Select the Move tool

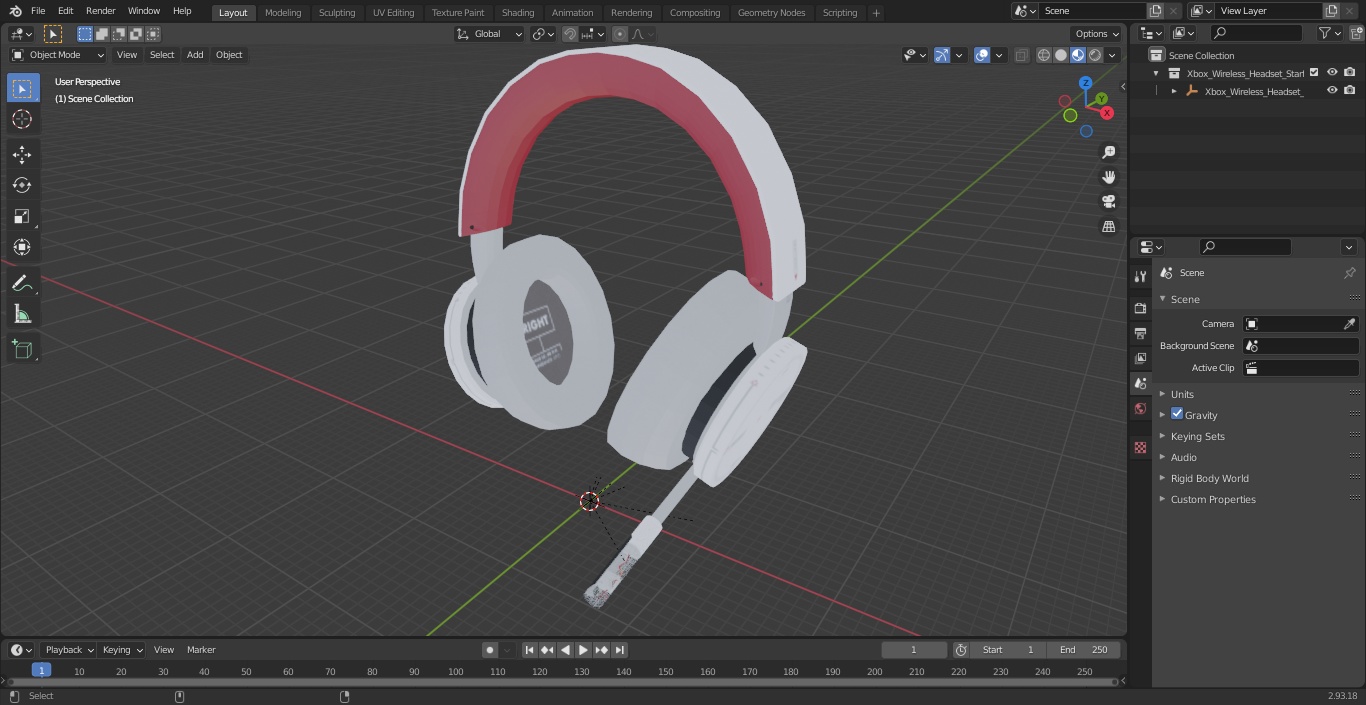[22, 154]
